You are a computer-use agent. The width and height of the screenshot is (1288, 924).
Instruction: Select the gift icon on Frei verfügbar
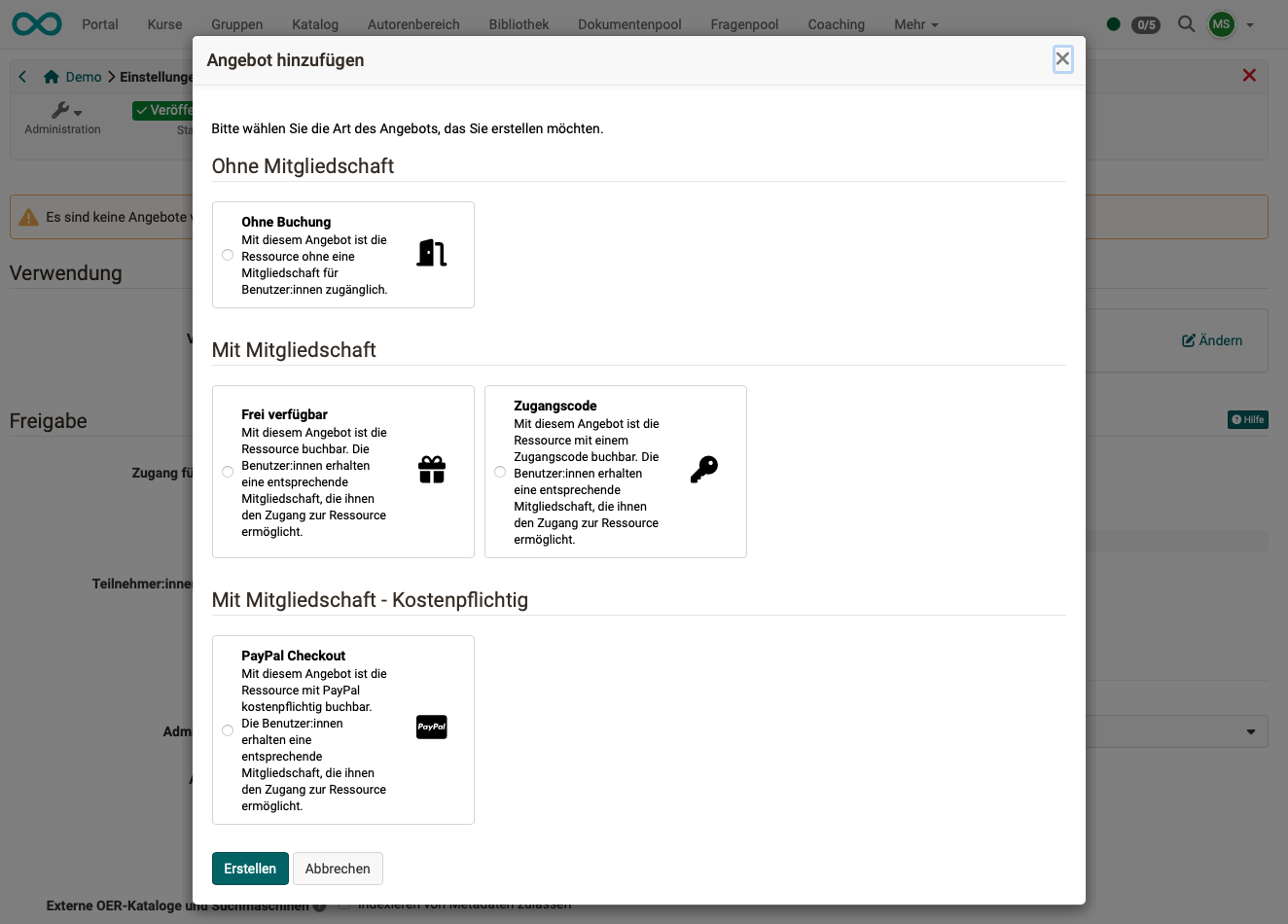pyautogui.click(x=431, y=468)
